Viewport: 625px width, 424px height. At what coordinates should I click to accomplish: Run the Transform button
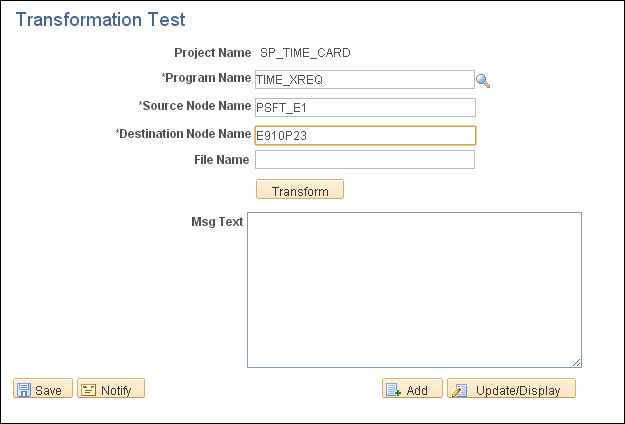(x=300, y=189)
